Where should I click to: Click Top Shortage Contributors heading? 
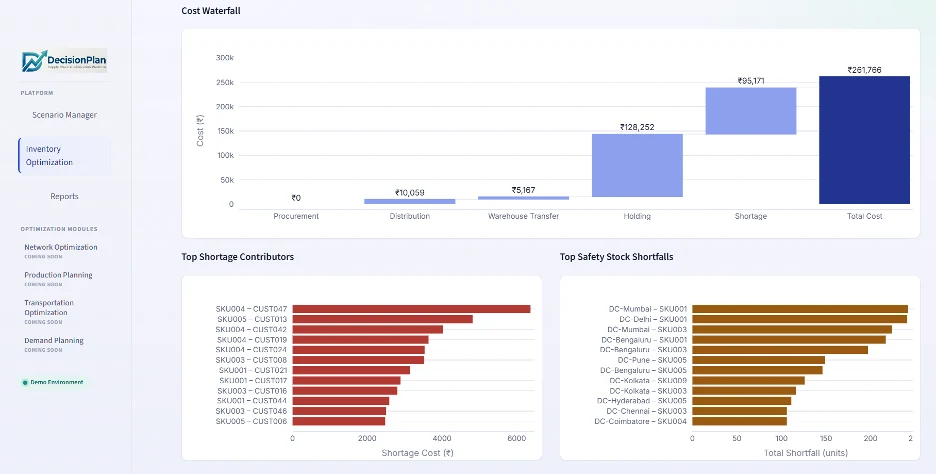(x=238, y=257)
